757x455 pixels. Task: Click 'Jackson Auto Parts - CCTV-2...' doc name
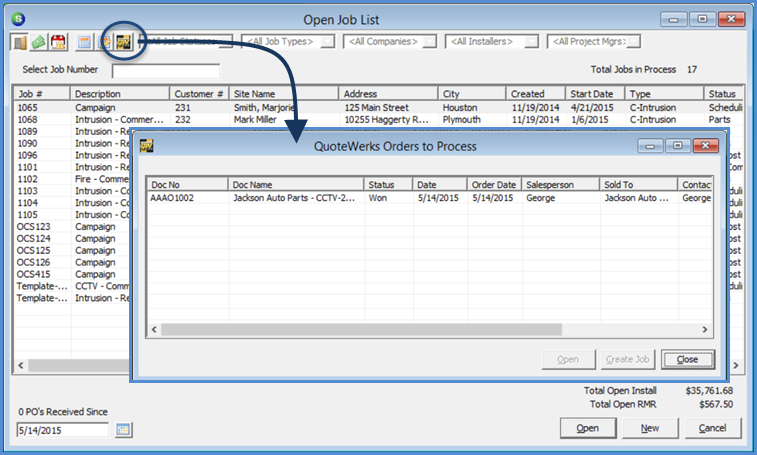(294, 198)
